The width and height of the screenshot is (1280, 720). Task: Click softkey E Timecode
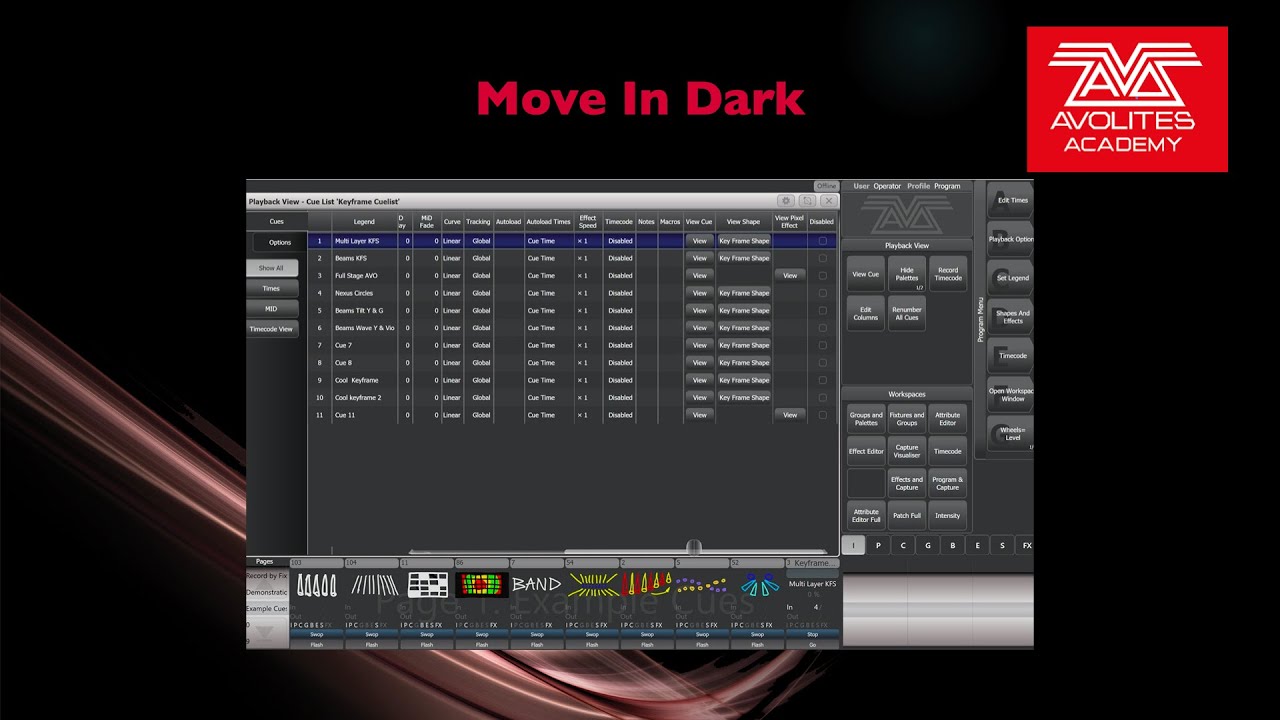tap(1011, 356)
